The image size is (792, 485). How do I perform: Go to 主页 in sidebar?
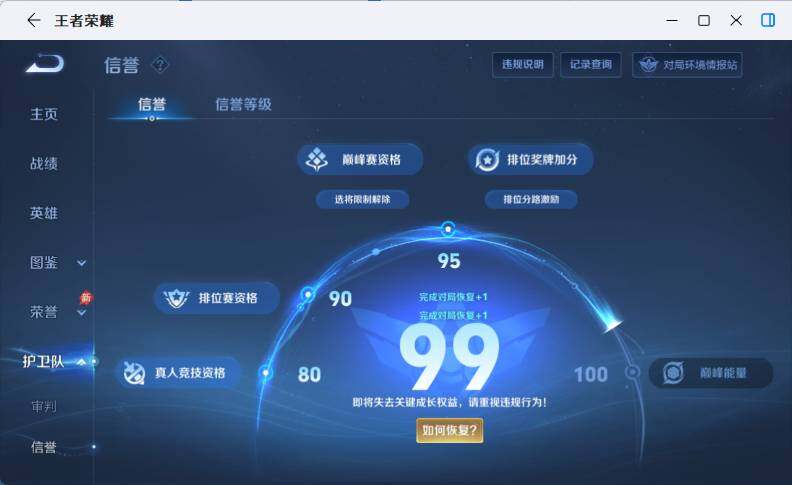(x=44, y=114)
